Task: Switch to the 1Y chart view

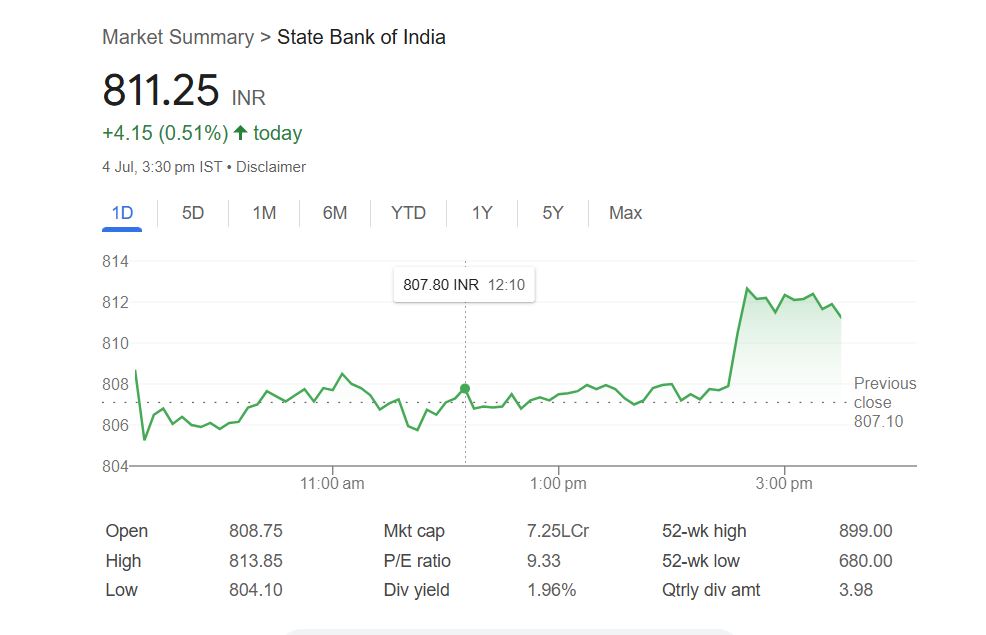Action: coord(482,213)
